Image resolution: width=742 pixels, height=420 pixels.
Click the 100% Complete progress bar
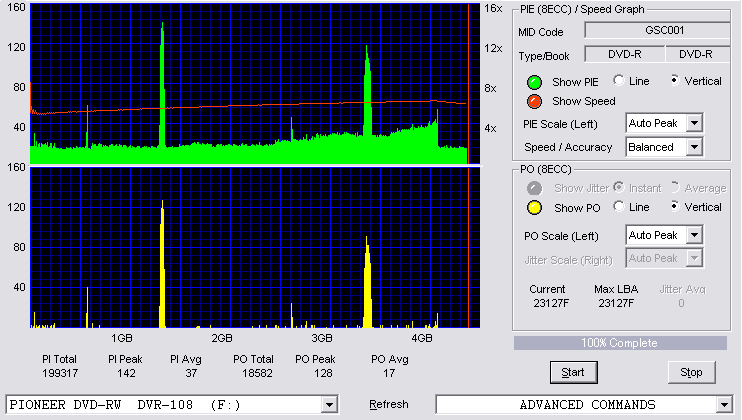(620, 343)
